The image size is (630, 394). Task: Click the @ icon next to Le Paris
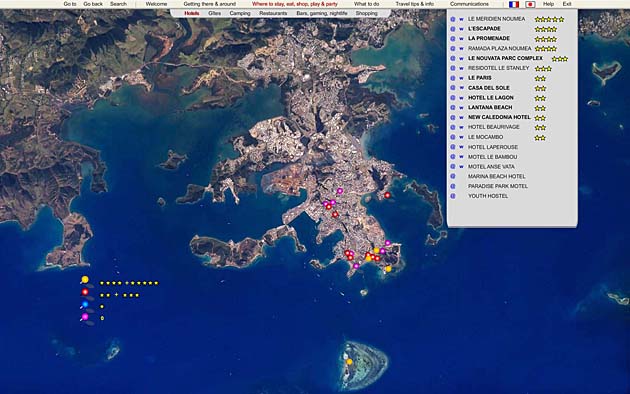coord(453,78)
